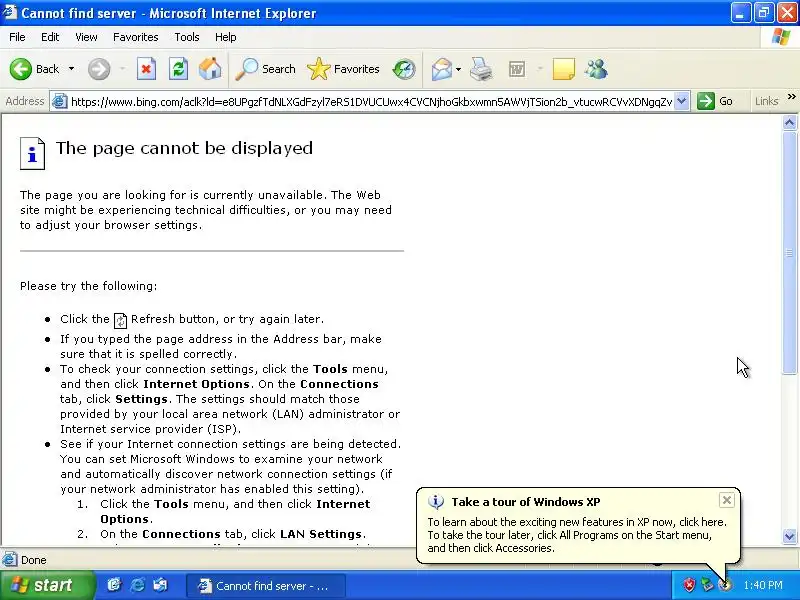
Task: Click the bing.com URL address field
Action: point(371,102)
